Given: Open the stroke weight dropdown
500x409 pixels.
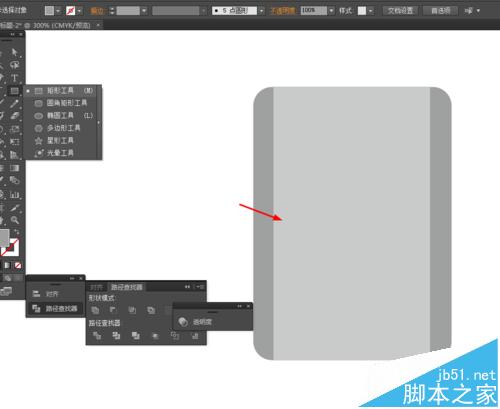Looking at the screenshot, I should (x=144, y=11).
